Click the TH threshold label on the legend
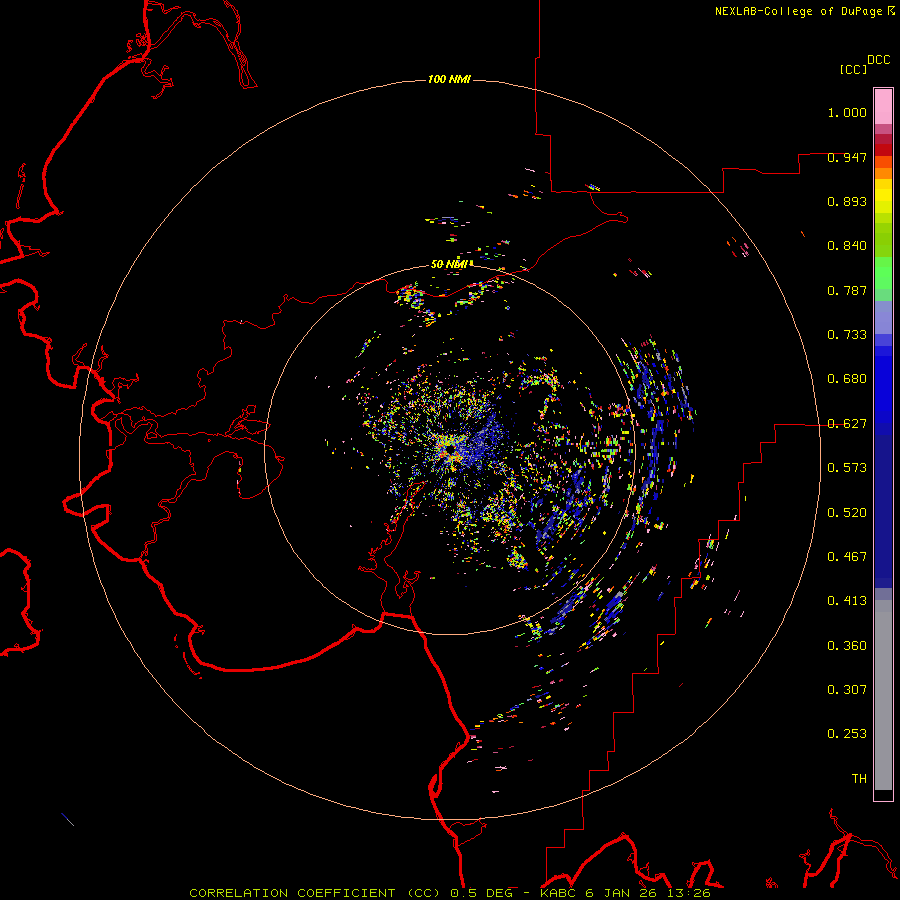The height and width of the screenshot is (900, 900). [x=859, y=779]
